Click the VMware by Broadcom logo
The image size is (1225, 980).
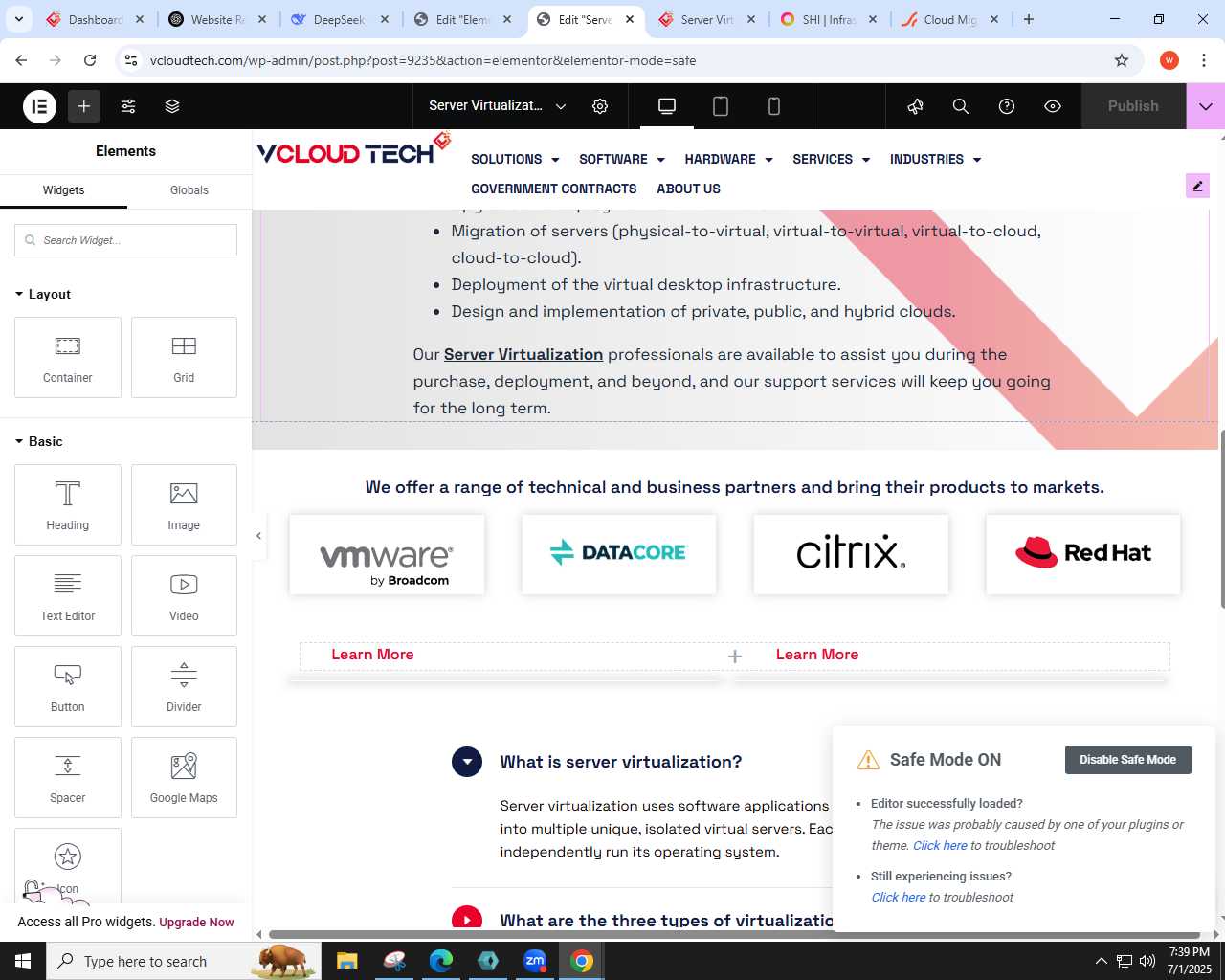point(387,555)
